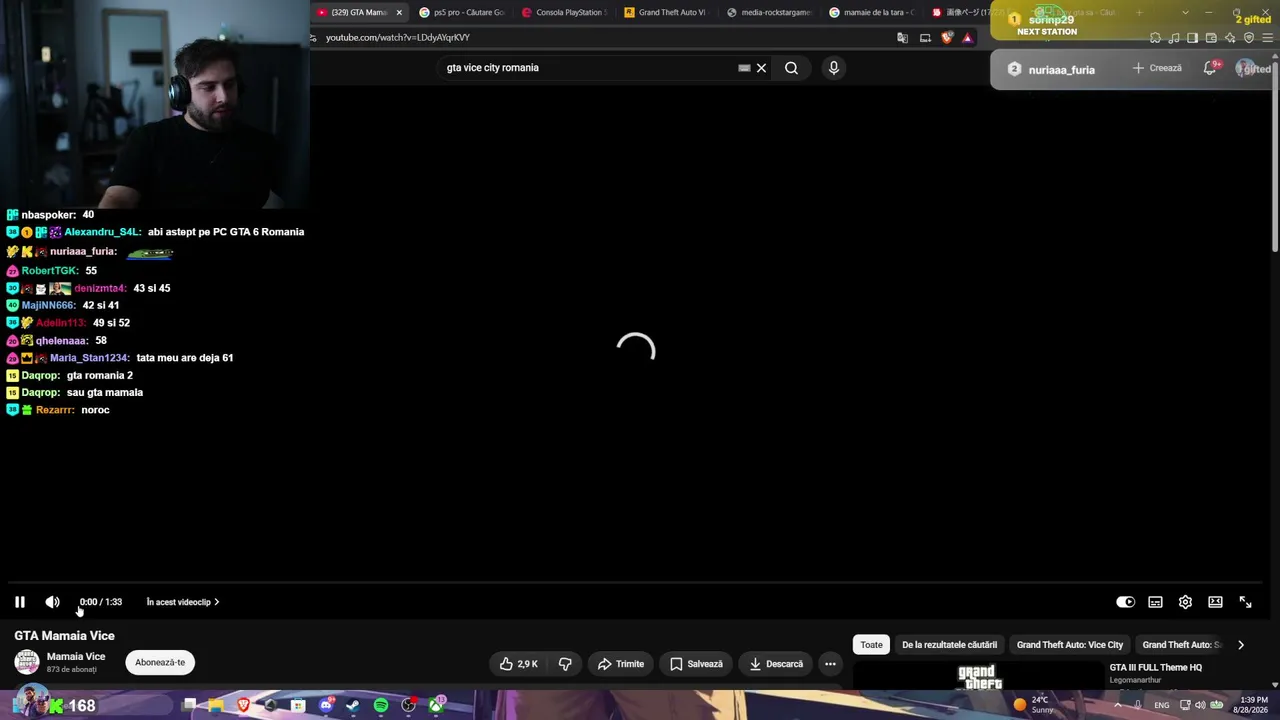The height and width of the screenshot is (720, 1280).
Task: Subscribe using Abonează-te button
Action: 160,662
